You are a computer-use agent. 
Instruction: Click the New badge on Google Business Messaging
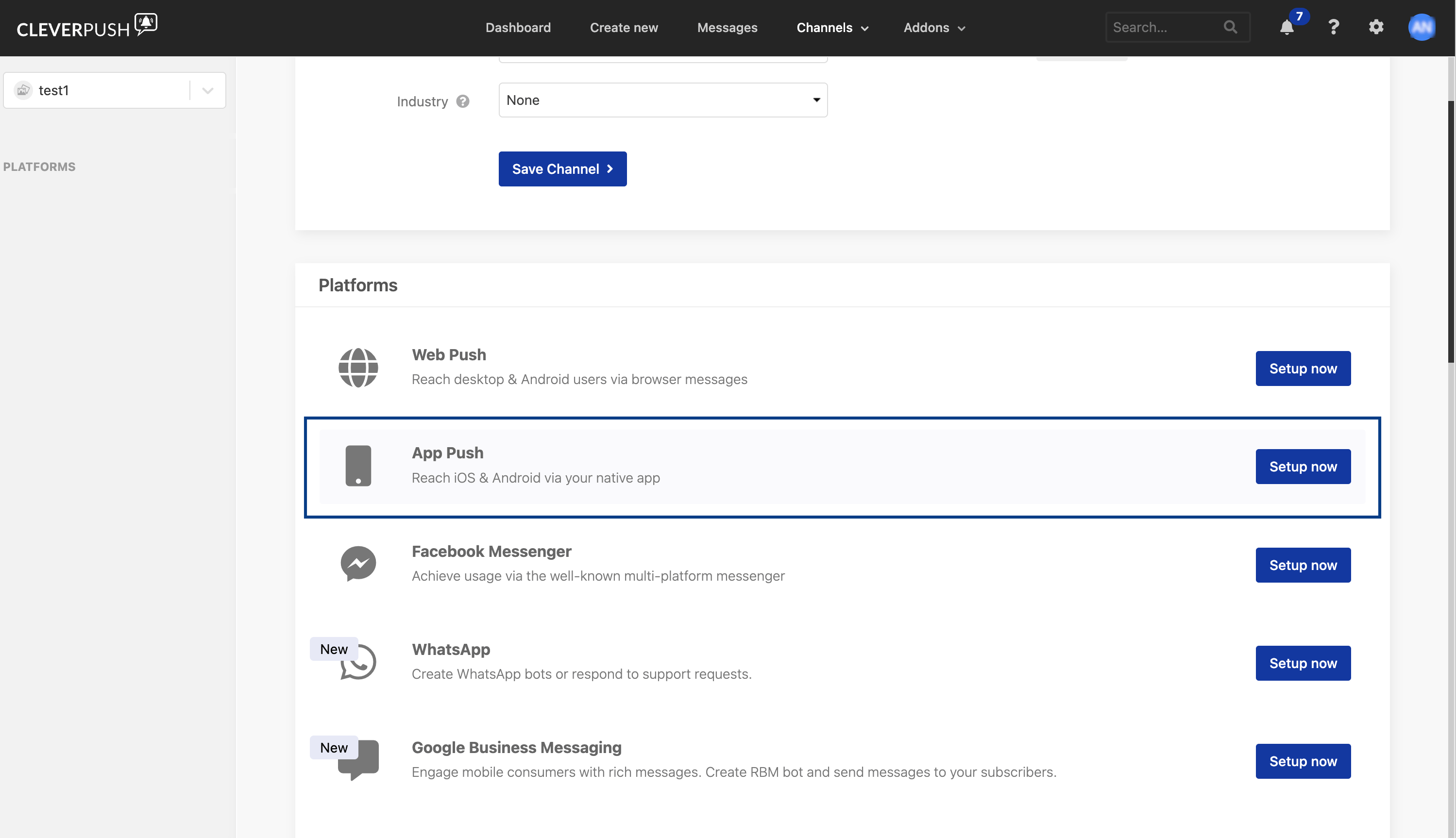click(333, 748)
